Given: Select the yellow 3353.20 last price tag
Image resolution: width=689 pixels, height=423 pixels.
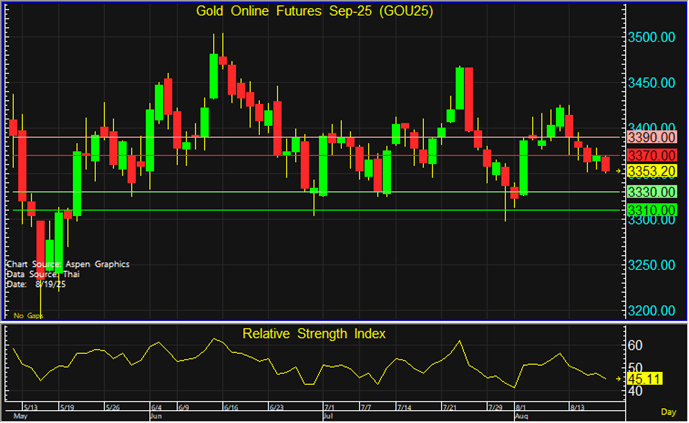Looking at the screenshot, I should coord(652,171).
